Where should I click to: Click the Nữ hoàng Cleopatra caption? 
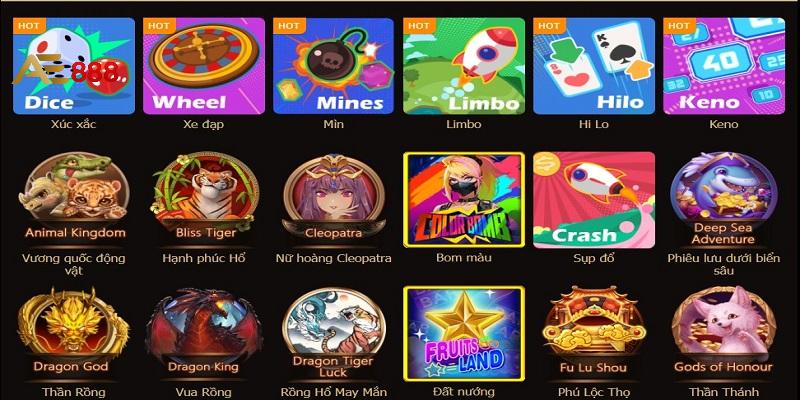pyautogui.click(x=334, y=258)
